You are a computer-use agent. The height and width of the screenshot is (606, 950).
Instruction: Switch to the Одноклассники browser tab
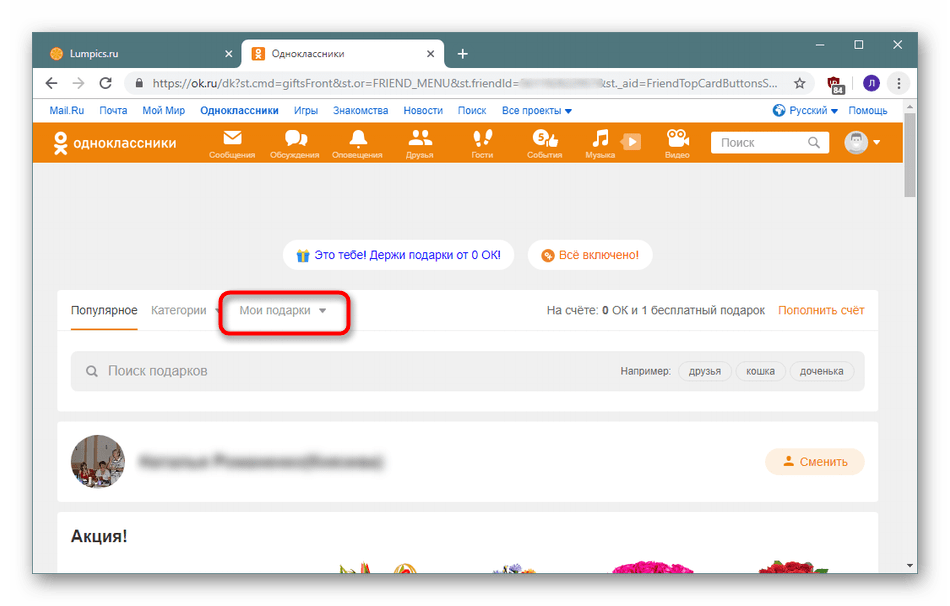[342, 54]
